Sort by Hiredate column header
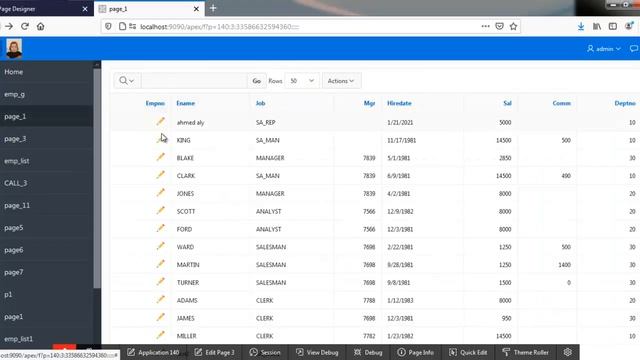The width and height of the screenshot is (640, 360). pos(399,103)
